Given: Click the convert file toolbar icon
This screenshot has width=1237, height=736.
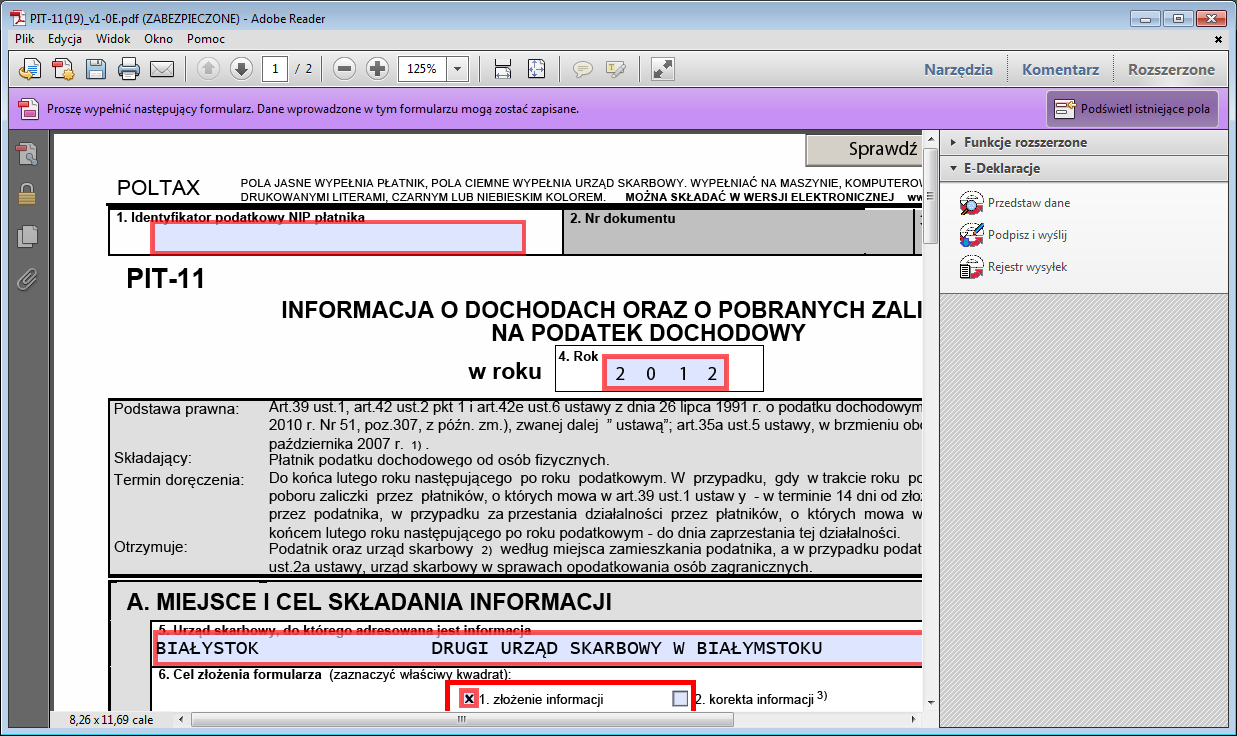Looking at the screenshot, I should click(x=63, y=69).
